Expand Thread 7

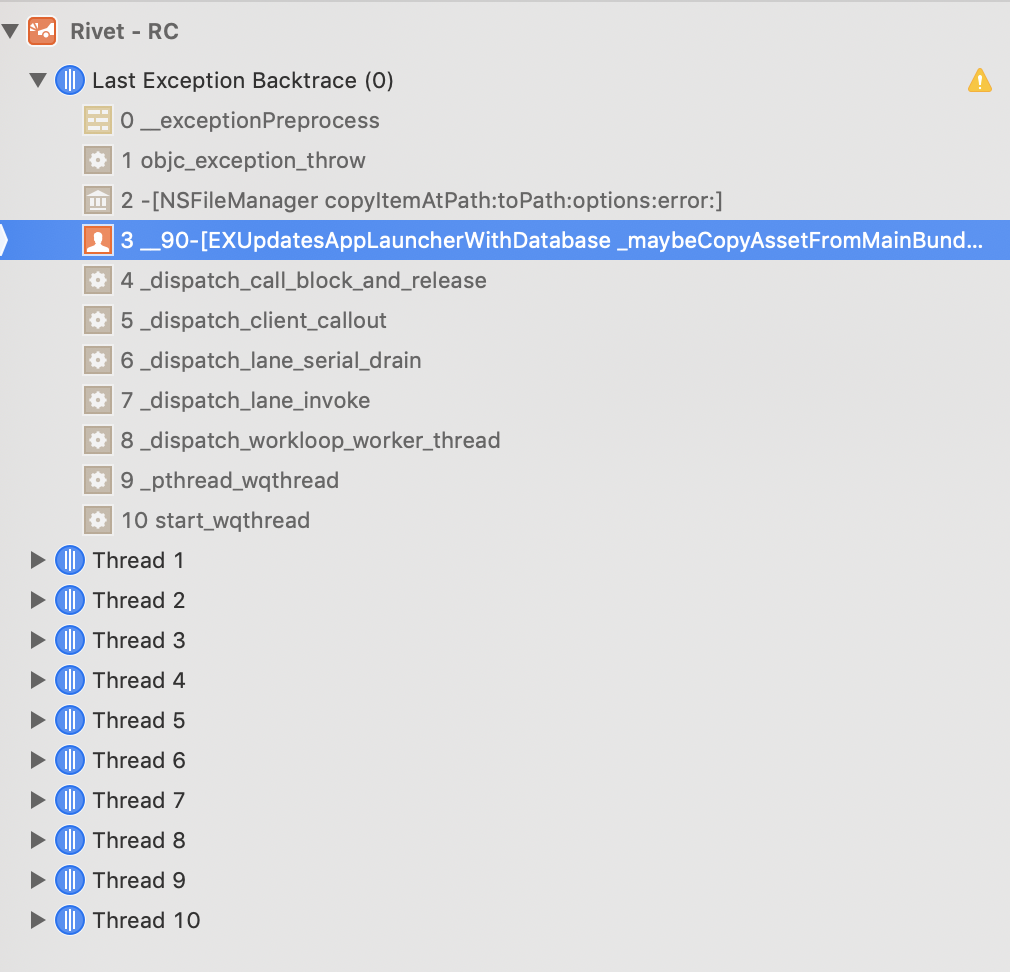[38, 800]
